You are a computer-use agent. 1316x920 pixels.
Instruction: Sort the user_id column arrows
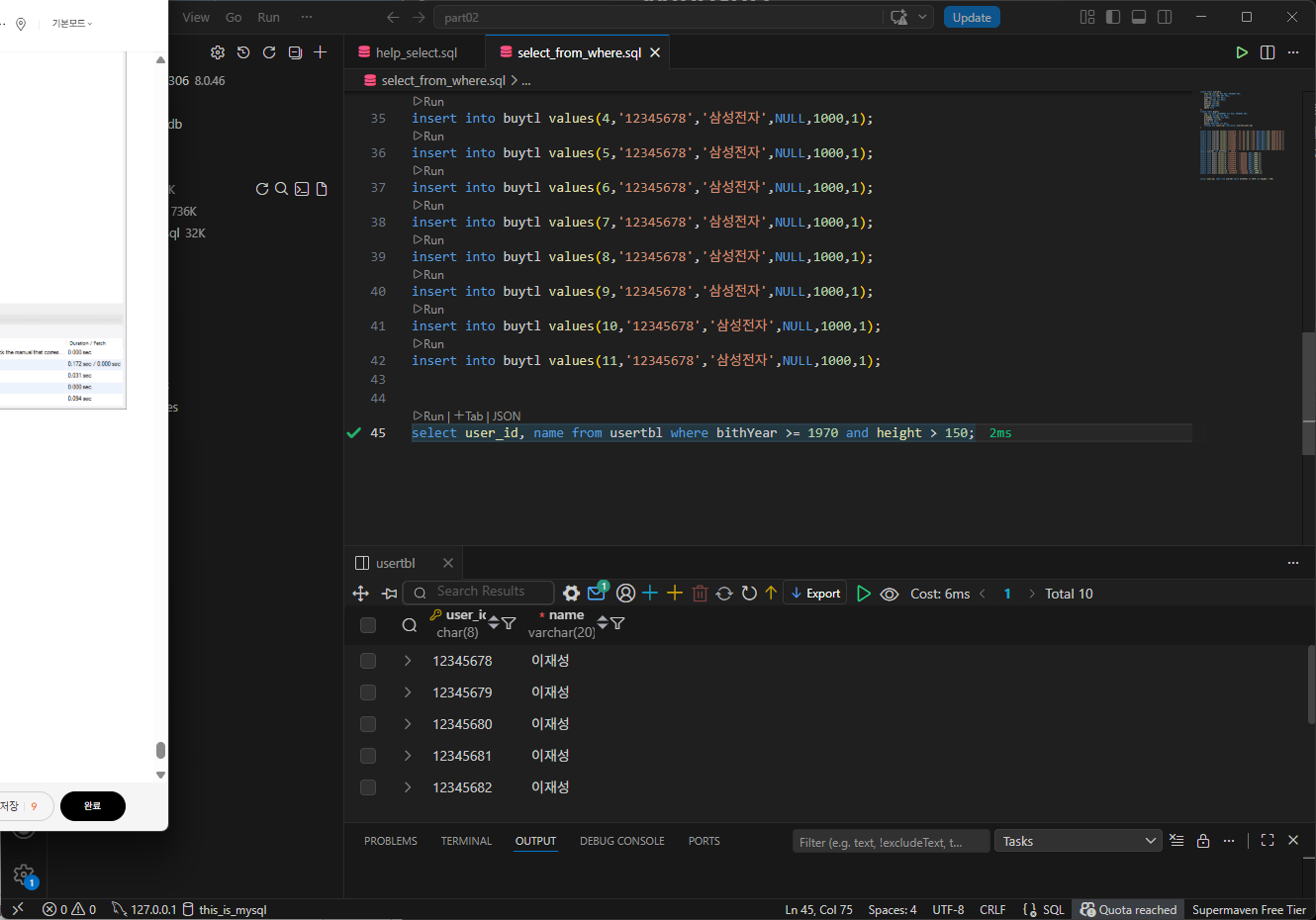pyautogui.click(x=494, y=623)
